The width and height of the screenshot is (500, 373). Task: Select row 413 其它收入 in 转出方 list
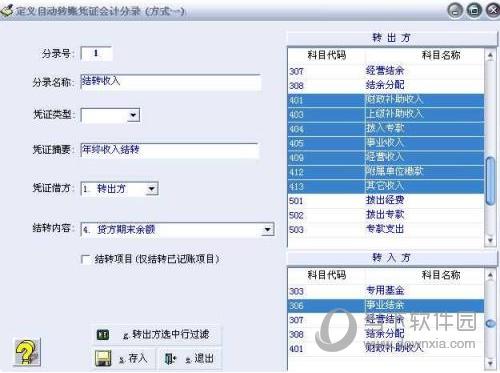386,186
